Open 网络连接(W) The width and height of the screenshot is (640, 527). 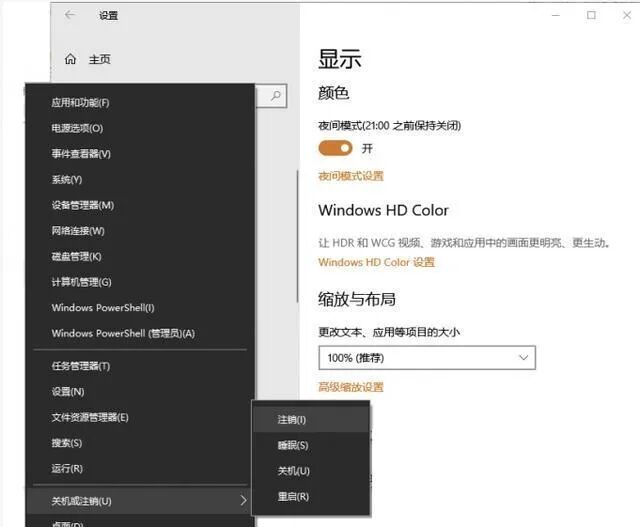point(140,231)
